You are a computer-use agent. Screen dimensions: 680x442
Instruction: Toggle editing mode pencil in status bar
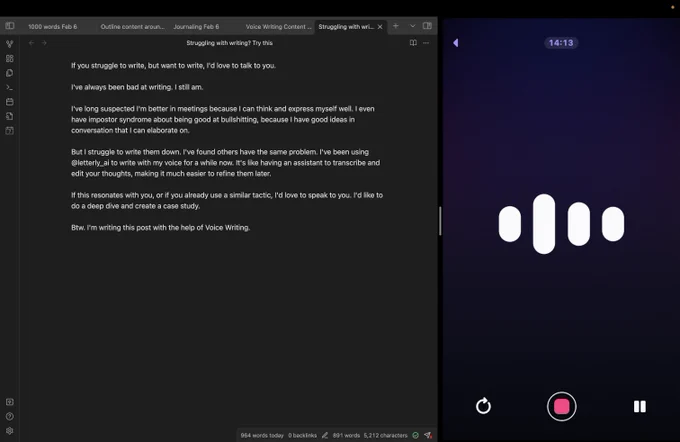325,435
